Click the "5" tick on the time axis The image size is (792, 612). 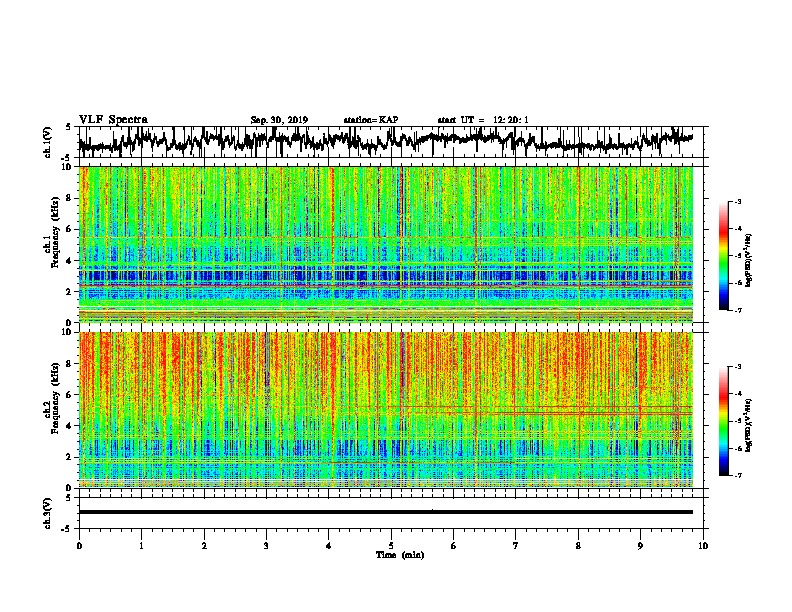[391, 546]
